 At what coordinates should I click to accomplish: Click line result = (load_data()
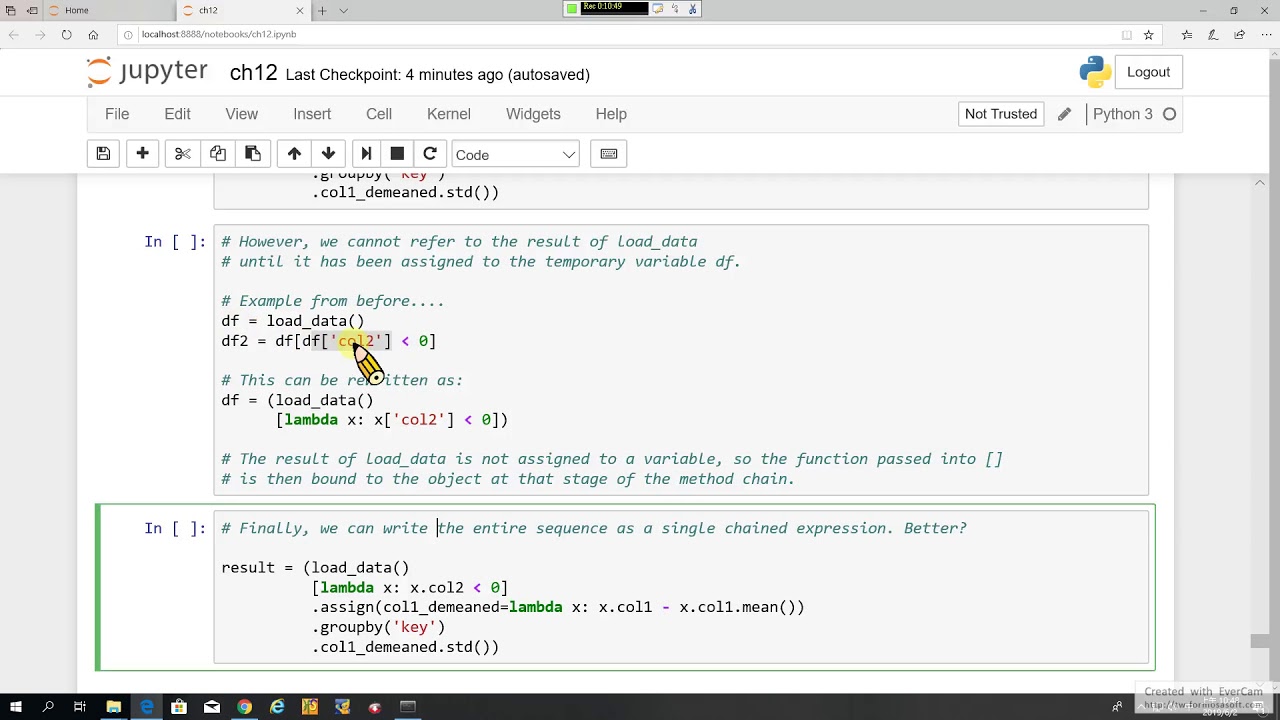click(x=315, y=568)
